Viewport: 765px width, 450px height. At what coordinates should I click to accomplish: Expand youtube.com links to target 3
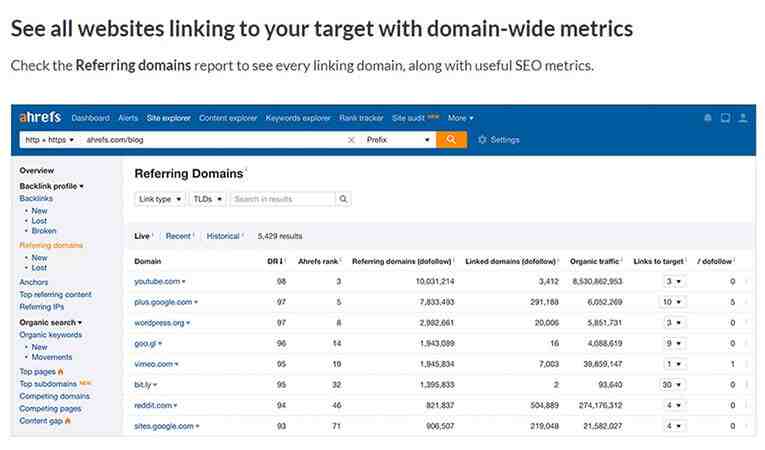[674, 281]
